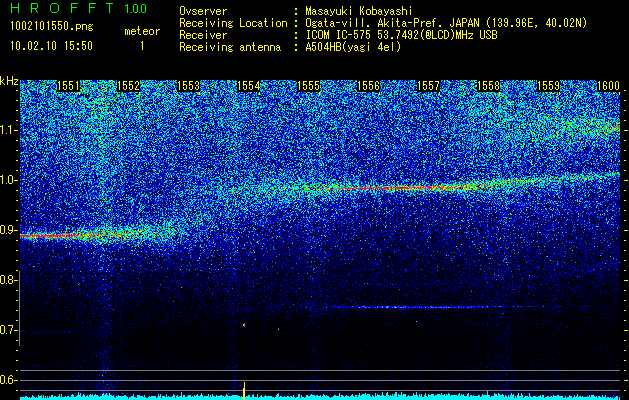The image size is (629, 400).
Task: Click the Receiver label in header
Action: 203,35
